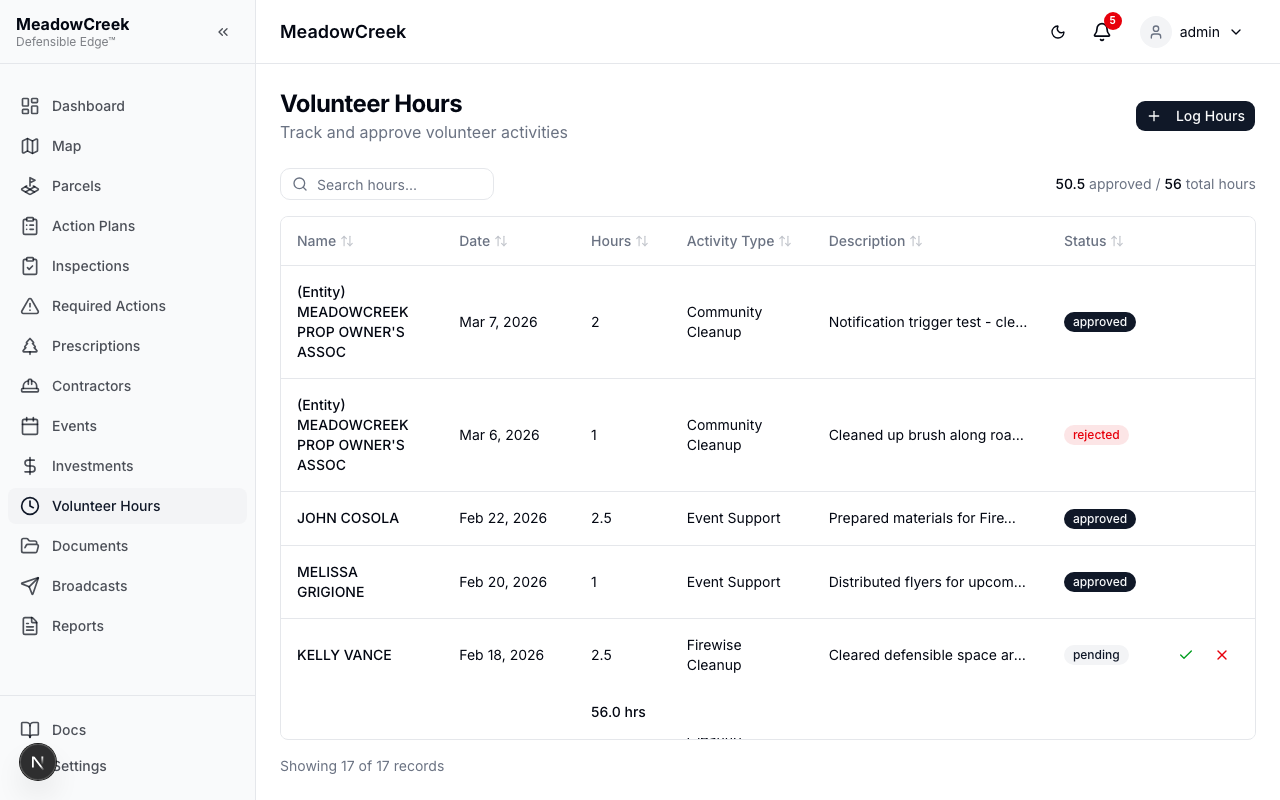The image size is (1280, 800).
Task: Click the Inspections checklist icon
Action: (x=30, y=266)
